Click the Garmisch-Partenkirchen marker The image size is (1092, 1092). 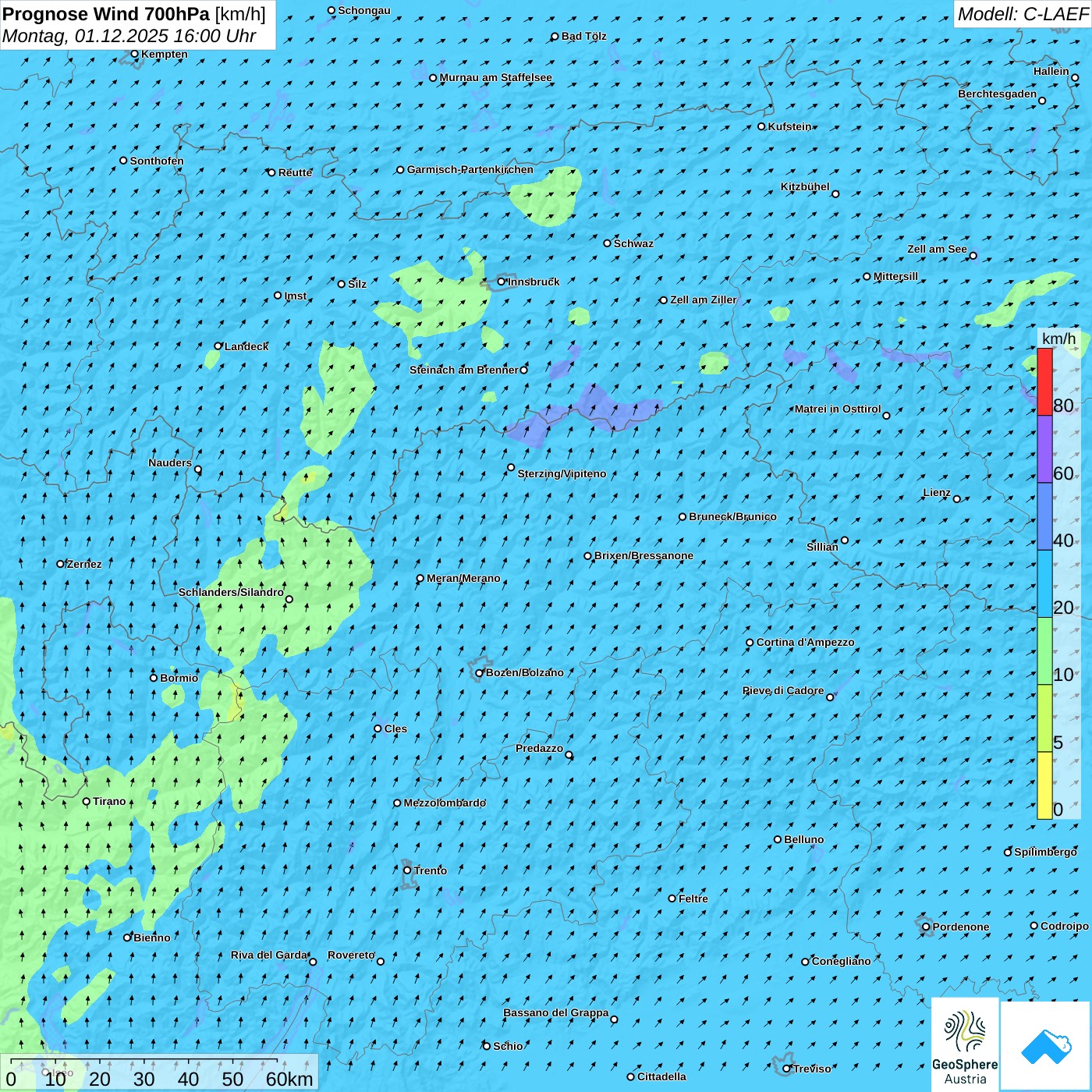pos(401,170)
